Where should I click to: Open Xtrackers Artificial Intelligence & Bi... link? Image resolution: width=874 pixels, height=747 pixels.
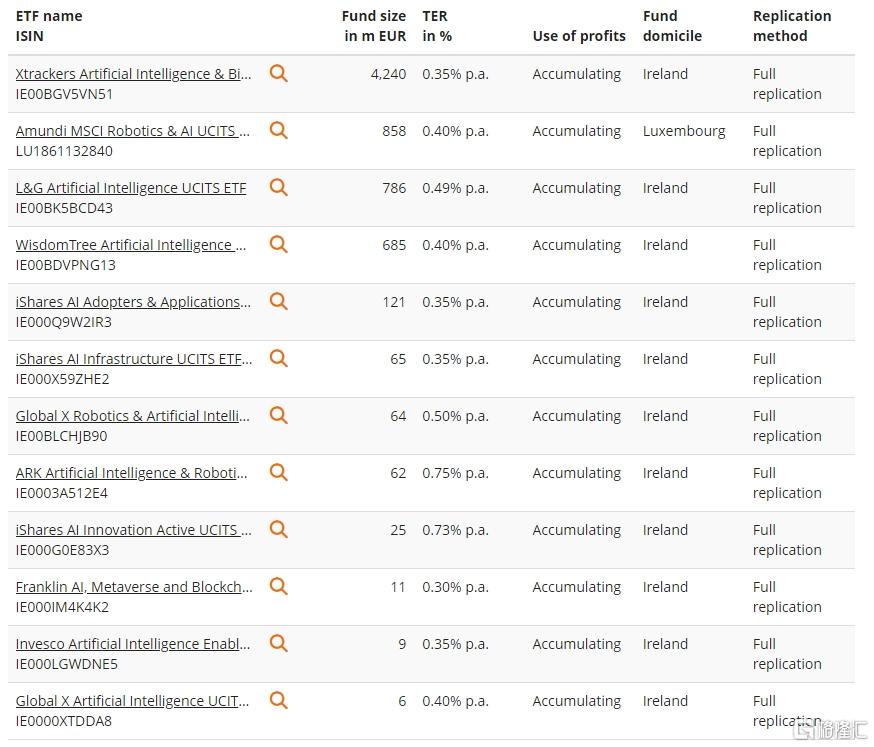133,74
